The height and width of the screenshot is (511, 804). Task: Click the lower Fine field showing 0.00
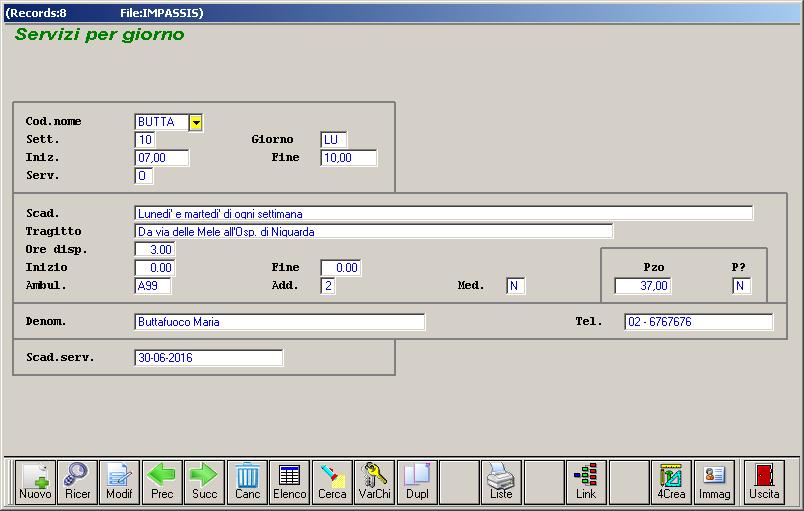click(x=340, y=268)
